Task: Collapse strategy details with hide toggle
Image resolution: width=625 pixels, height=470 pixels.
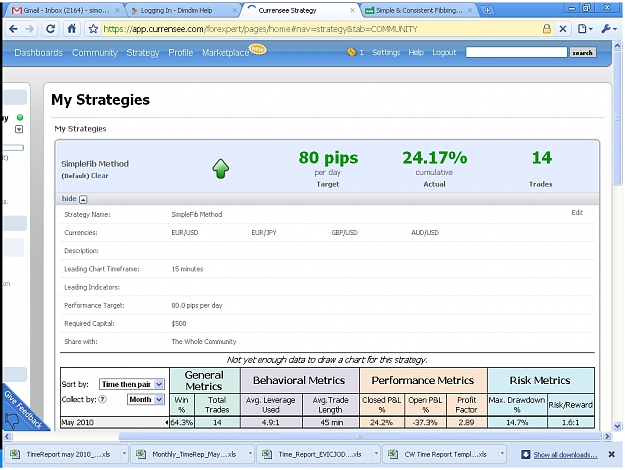Action: 74,199
